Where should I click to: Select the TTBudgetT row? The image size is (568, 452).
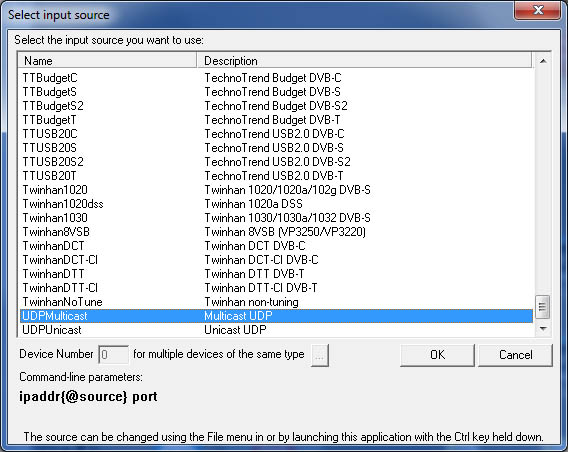(x=276, y=120)
